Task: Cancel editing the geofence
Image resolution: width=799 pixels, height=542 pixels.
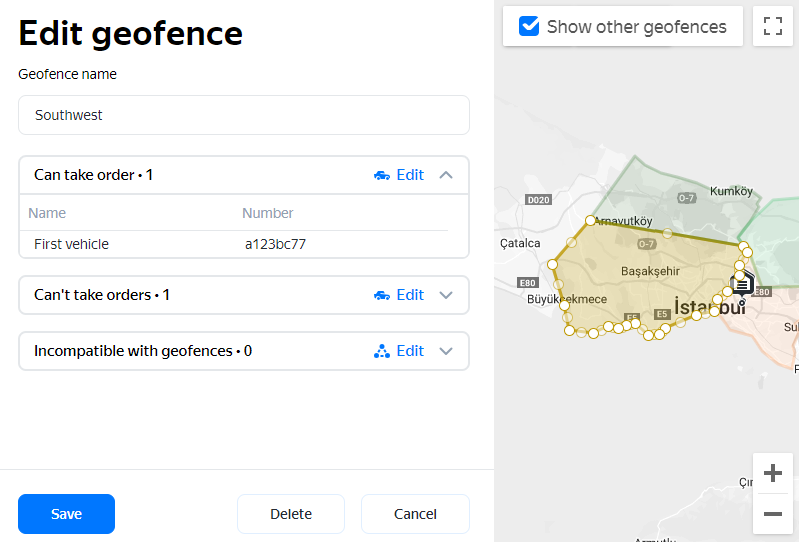Action: coord(415,514)
